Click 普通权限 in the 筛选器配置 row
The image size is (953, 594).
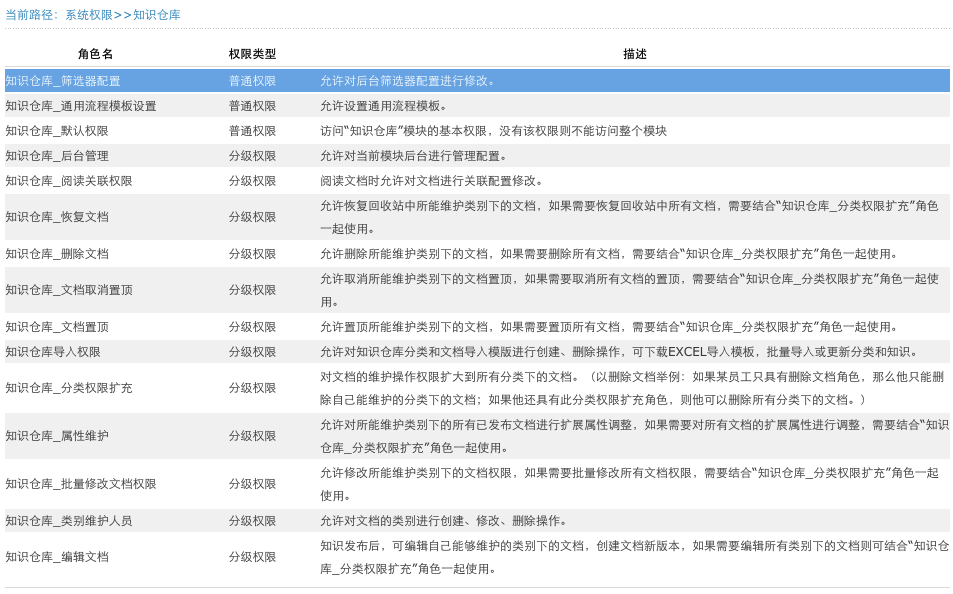click(252, 81)
